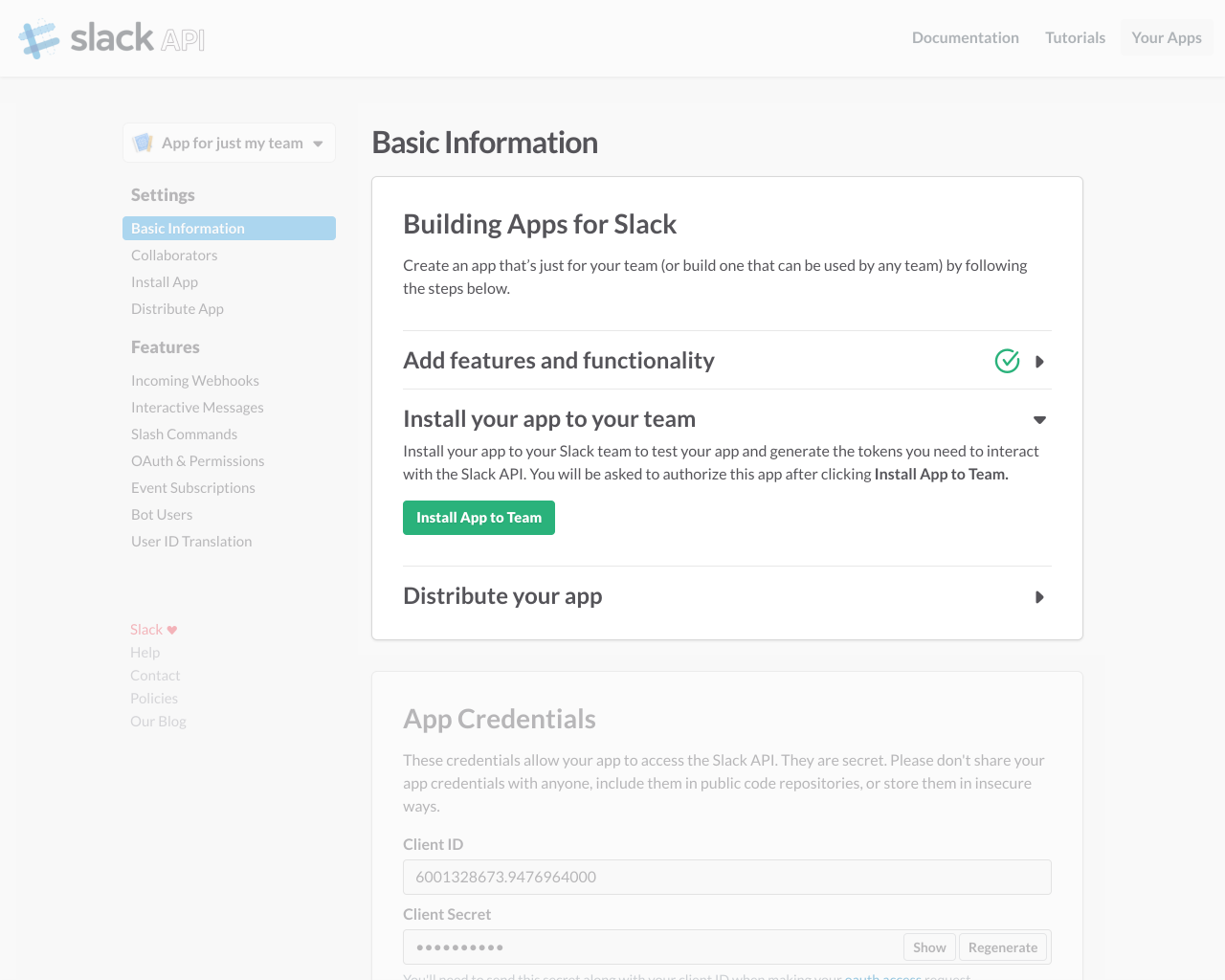Click the Client ID input field
Viewport: 1225px width, 980px height.
tap(726, 877)
